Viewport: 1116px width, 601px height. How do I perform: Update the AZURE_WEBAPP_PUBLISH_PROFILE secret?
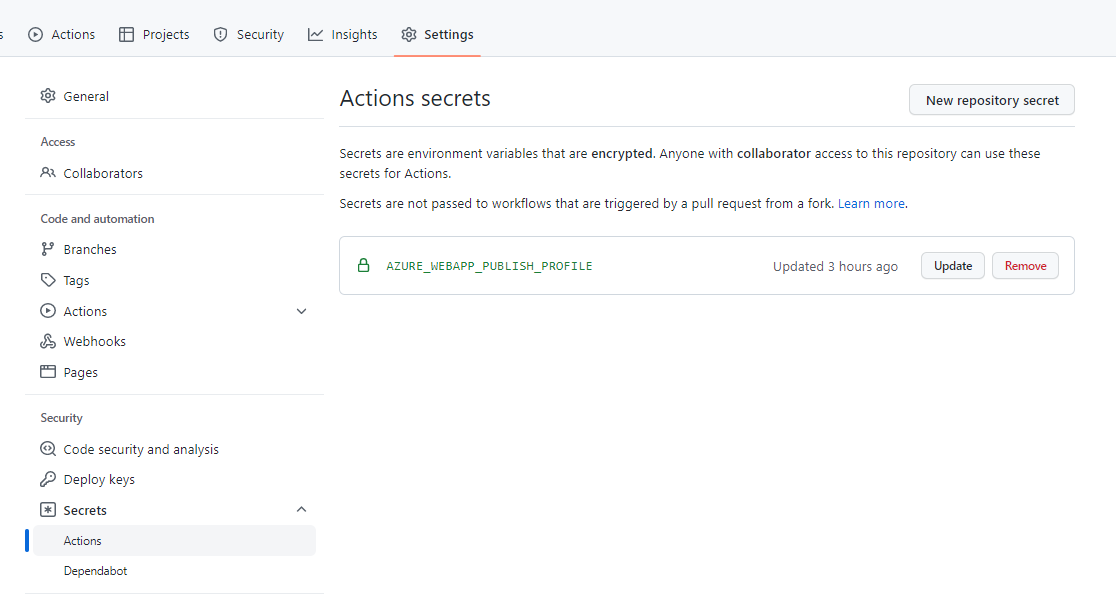pyautogui.click(x=952, y=266)
